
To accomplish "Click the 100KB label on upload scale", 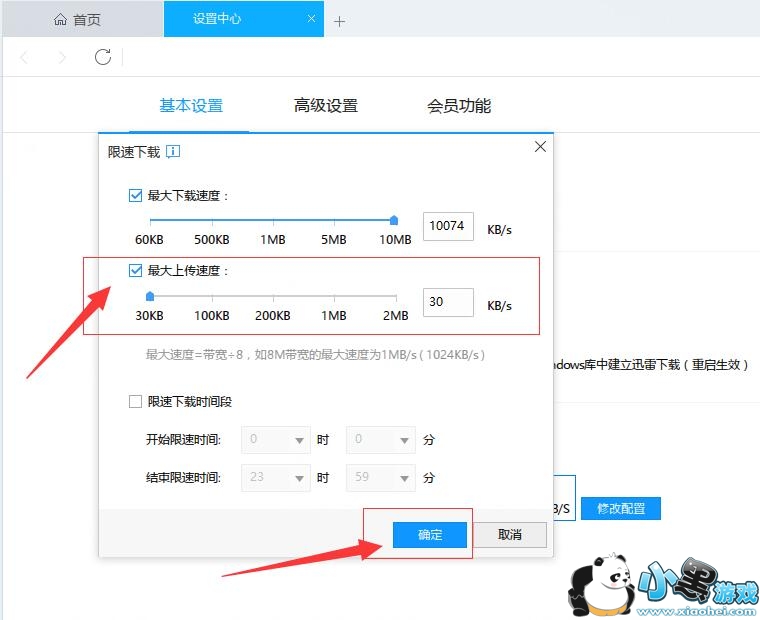I will point(212,316).
